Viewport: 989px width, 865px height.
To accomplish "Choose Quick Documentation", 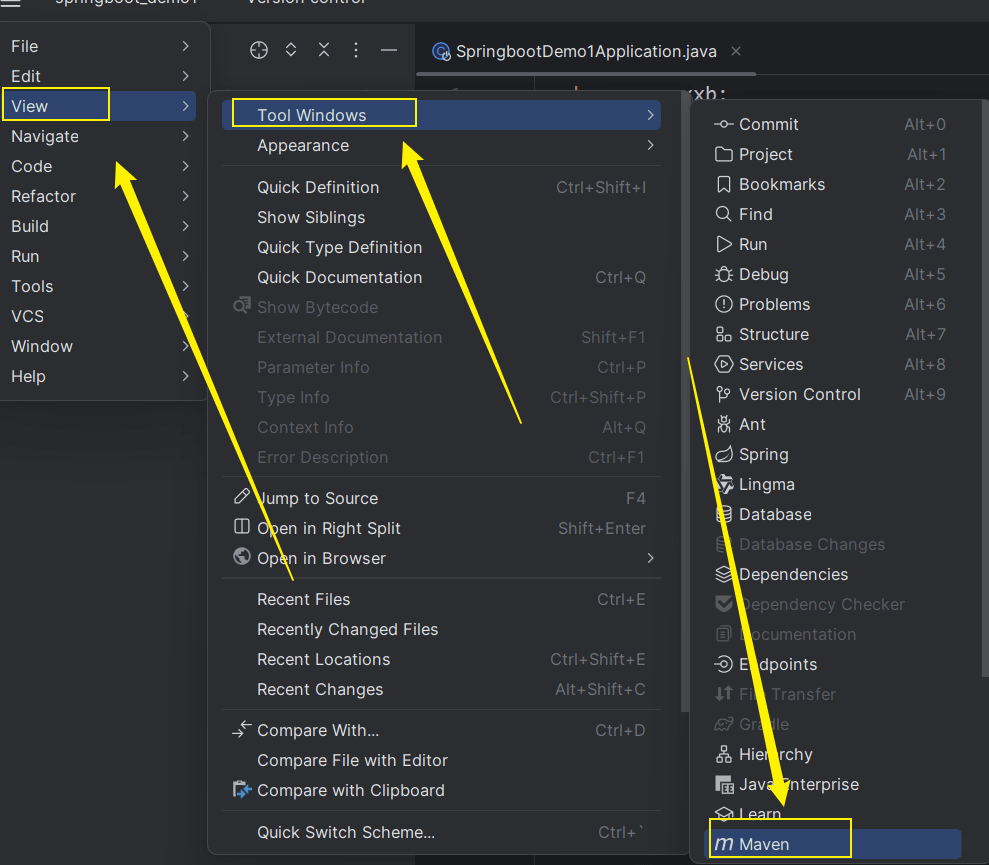I will click(x=441, y=277).
